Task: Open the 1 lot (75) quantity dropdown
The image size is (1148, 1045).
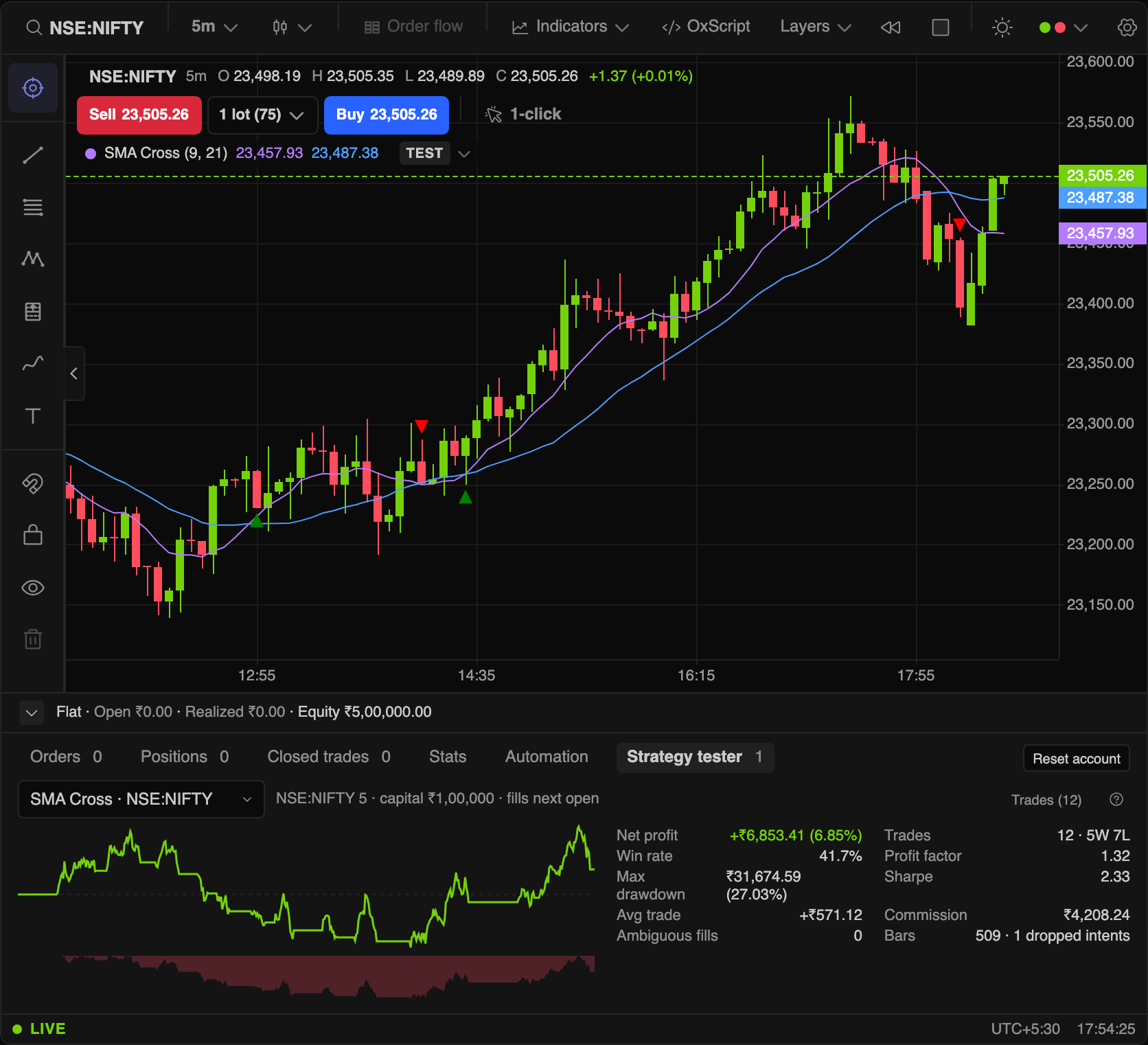Action: [x=262, y=115]
